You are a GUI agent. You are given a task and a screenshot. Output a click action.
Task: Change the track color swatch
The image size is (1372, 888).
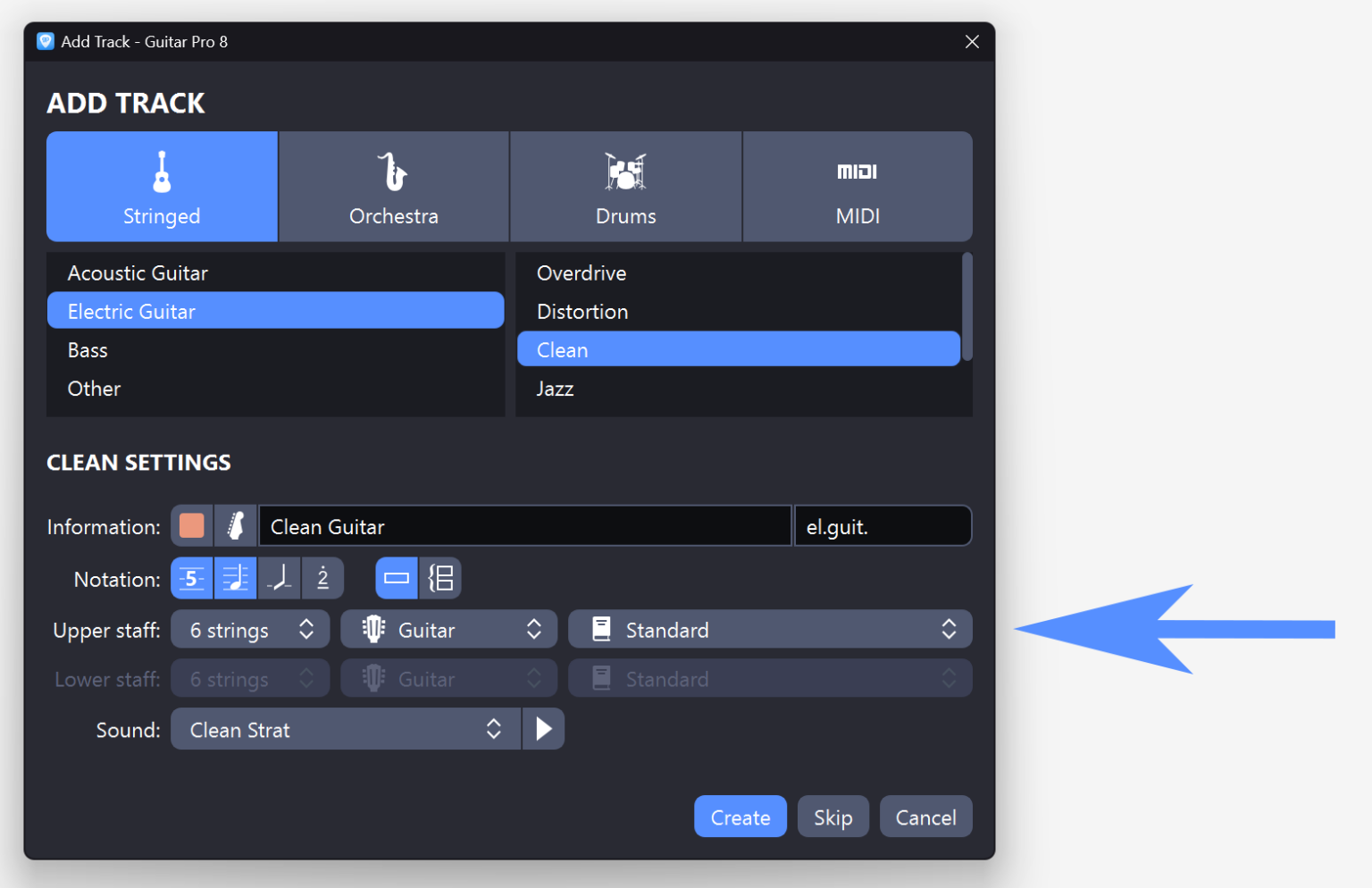192,525
